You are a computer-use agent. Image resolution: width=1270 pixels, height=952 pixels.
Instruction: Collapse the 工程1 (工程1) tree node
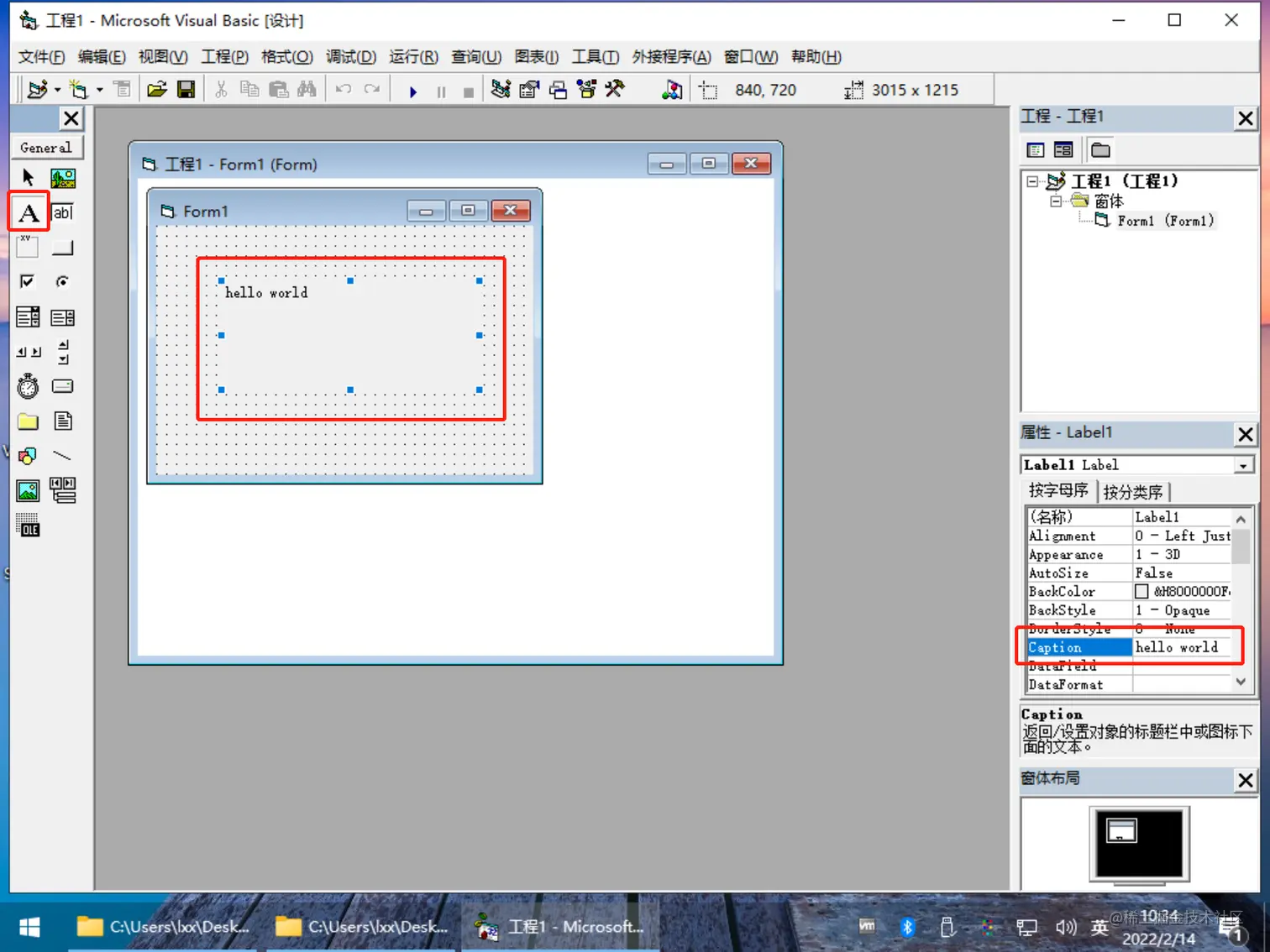pyautogui.click(x=1032, y=180)
